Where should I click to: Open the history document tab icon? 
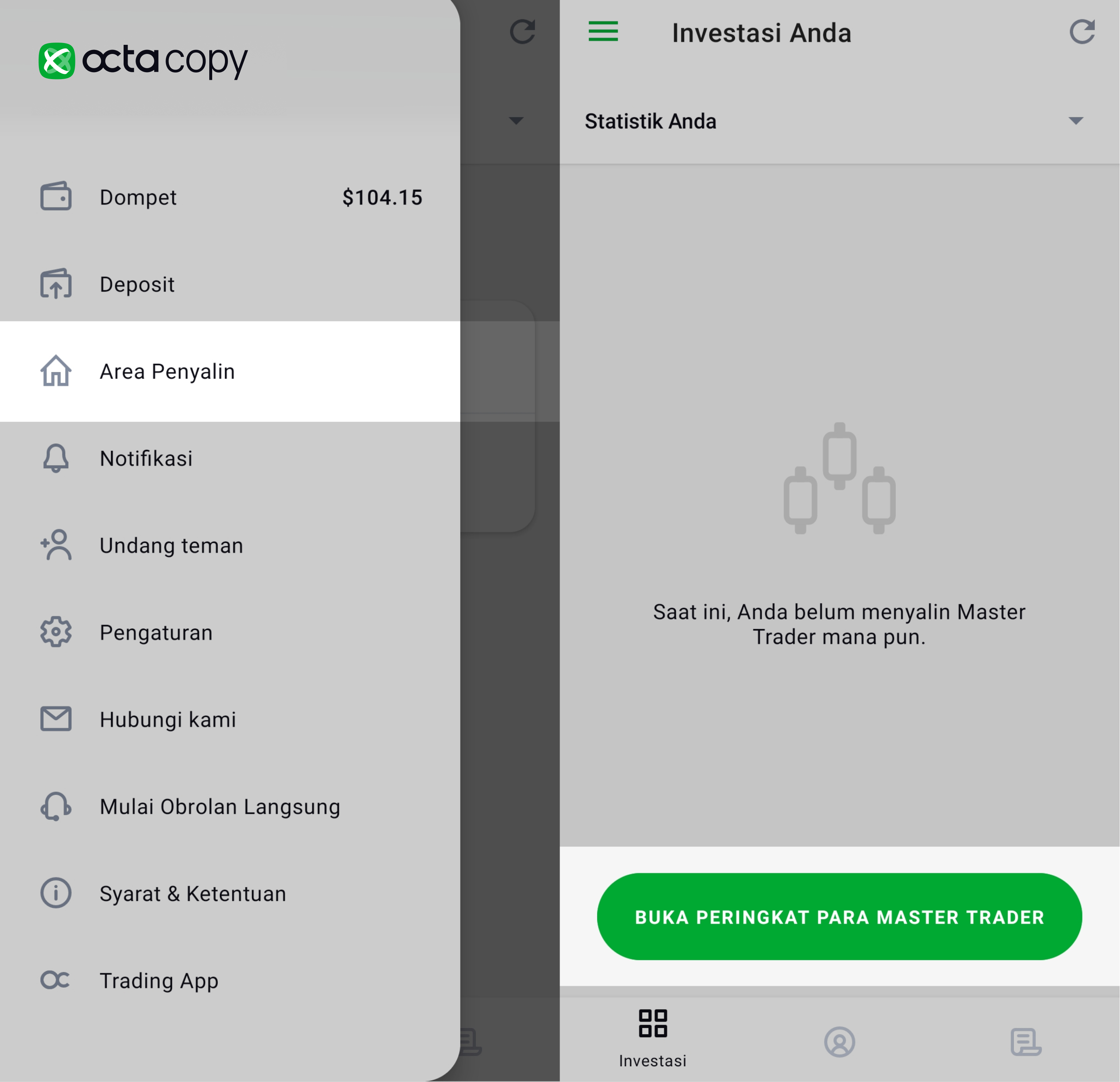tap(1026, 1042)
